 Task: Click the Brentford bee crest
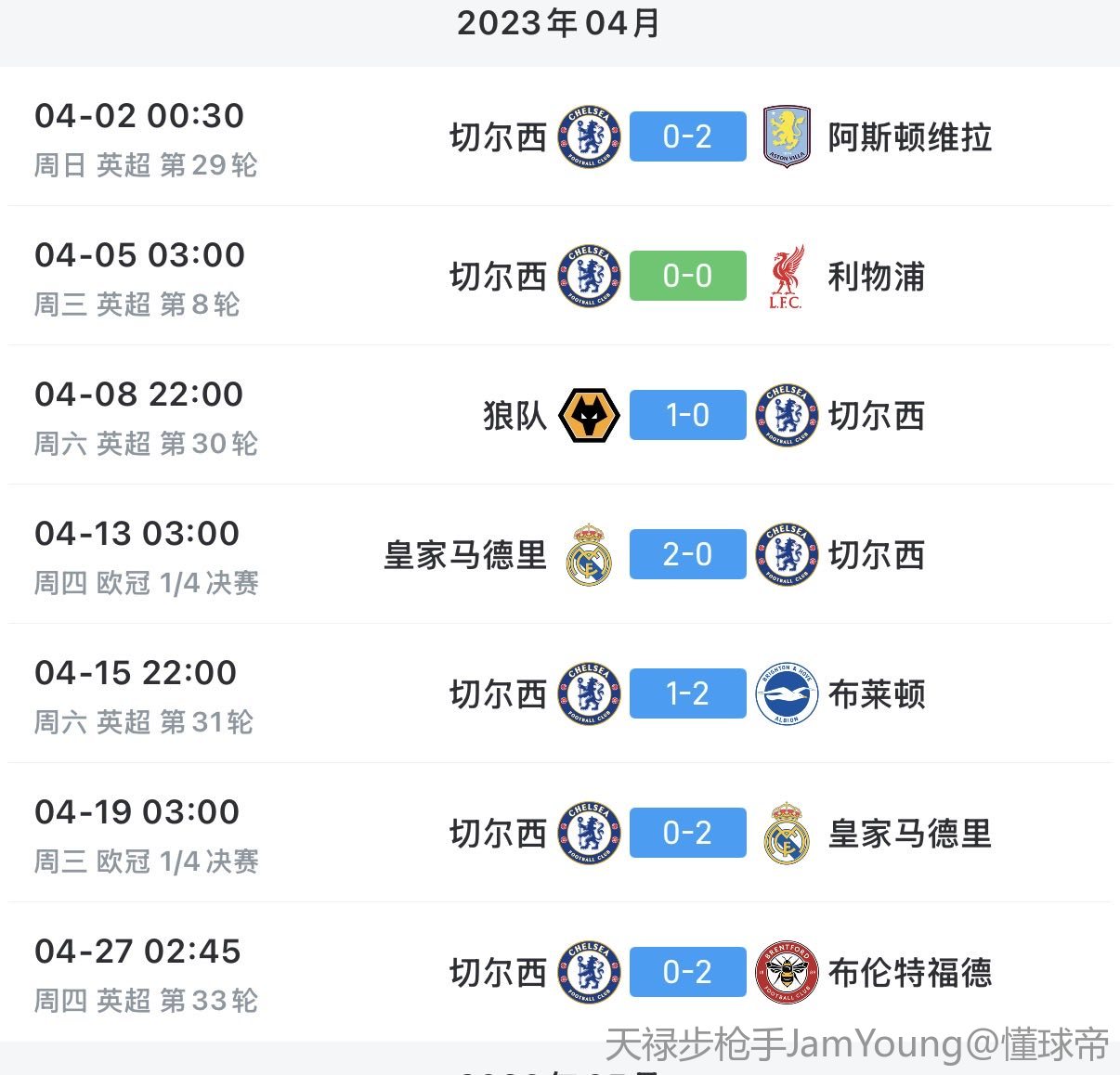[786, 973]
